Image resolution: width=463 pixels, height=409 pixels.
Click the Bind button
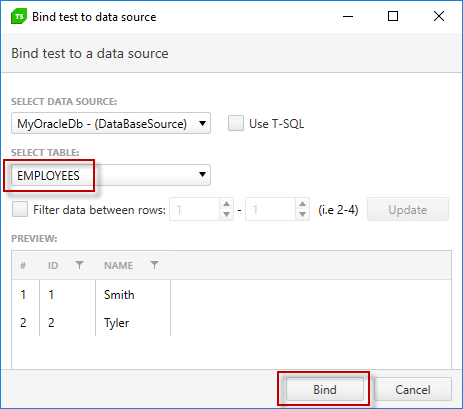tap(325, 389)
